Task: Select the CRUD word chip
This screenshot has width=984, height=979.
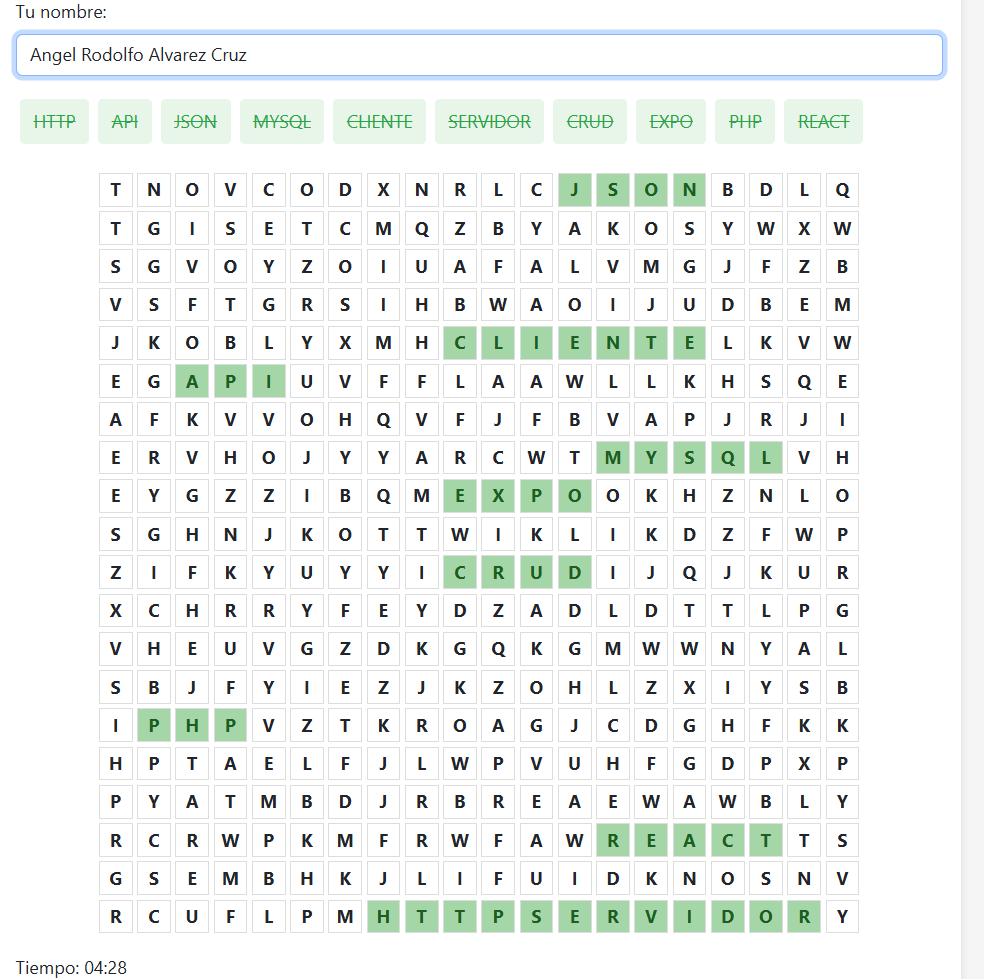Action: point(590,122)
